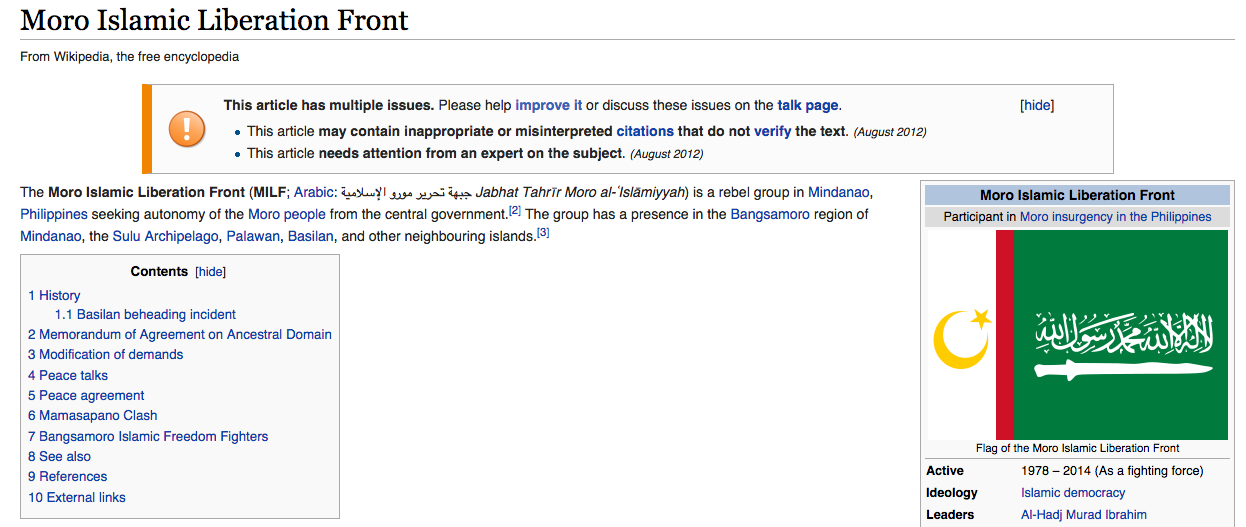This screenshot has width=1246, height=527.
Task: Collapse the Contents table with hide
Action: pos(210,272)
